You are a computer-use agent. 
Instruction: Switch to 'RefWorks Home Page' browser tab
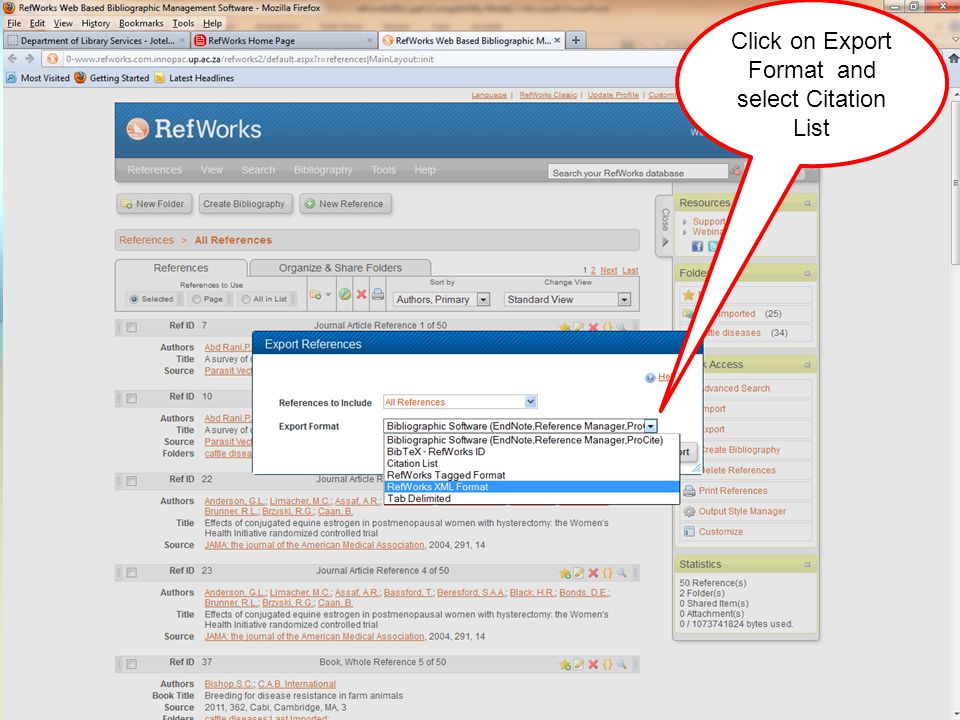[x=283, y=40]
